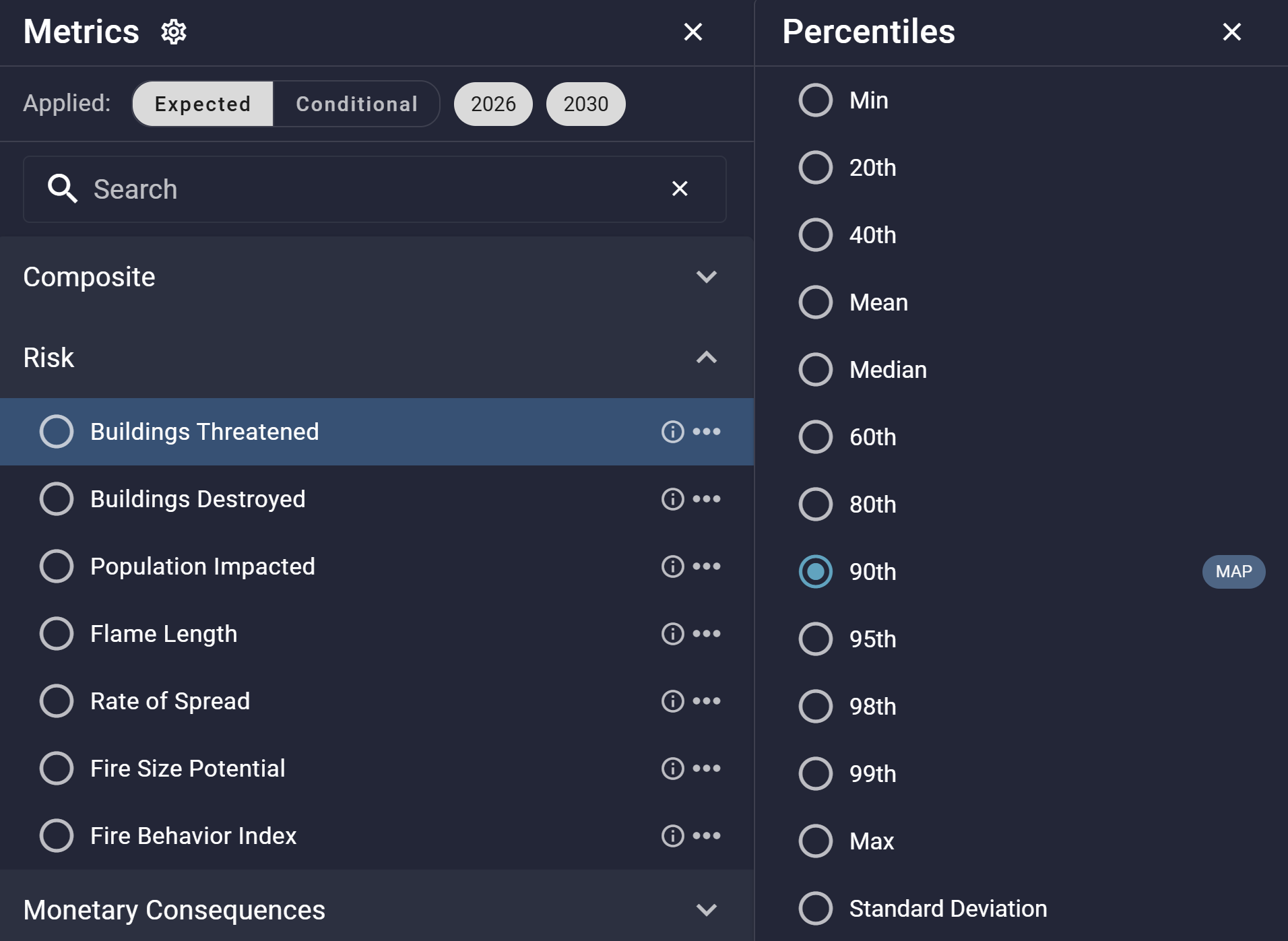Open more options for Fire Size Potential
The image size is (1288, 941).
[x=707, y=769]
